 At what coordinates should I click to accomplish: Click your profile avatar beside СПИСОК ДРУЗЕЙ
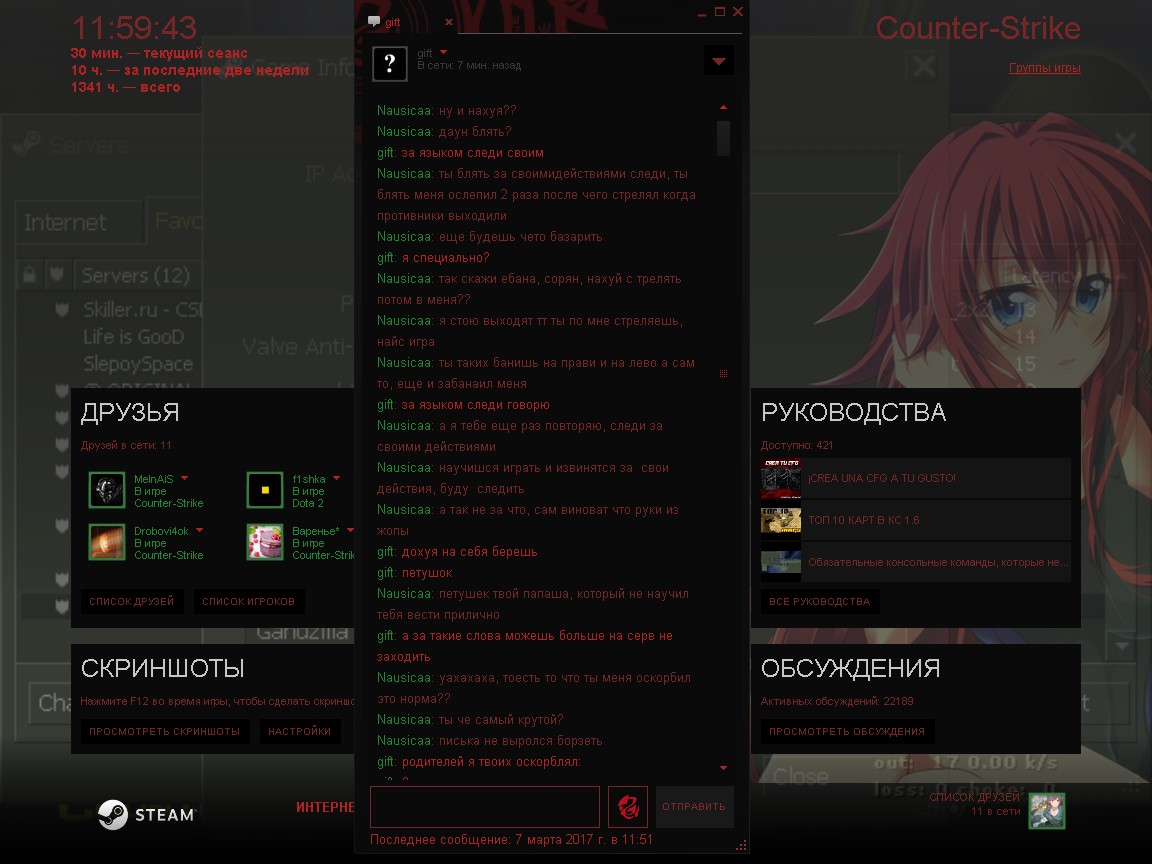pos(1046,810)
